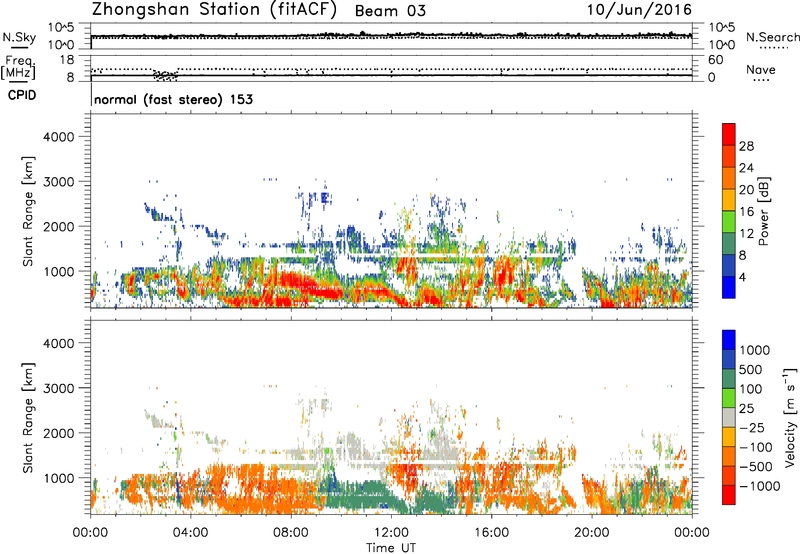
Task: Click the '-500' label on the velocity colorbar
Action: [757, 467]
